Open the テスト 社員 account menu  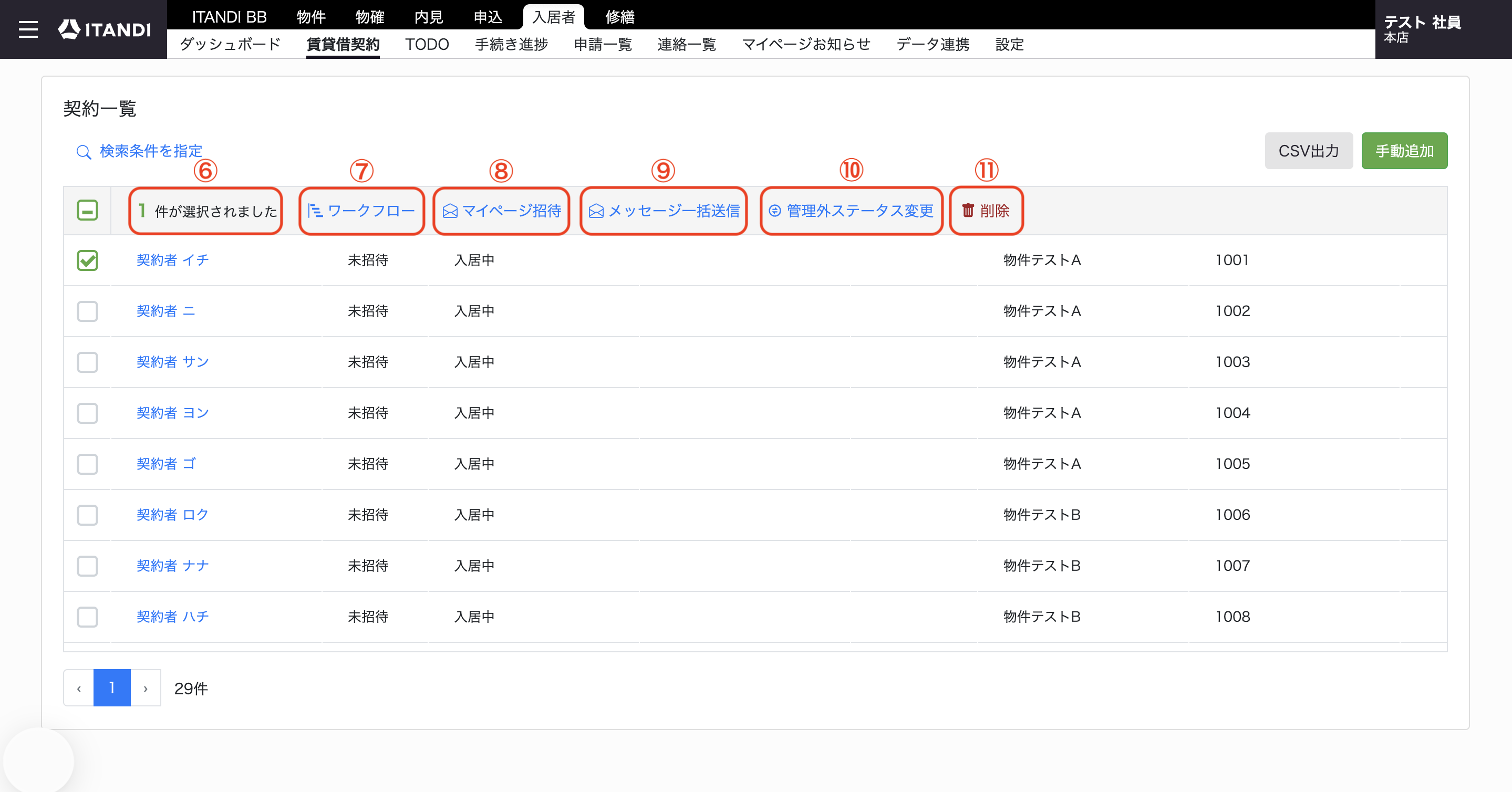point(1443,29)
